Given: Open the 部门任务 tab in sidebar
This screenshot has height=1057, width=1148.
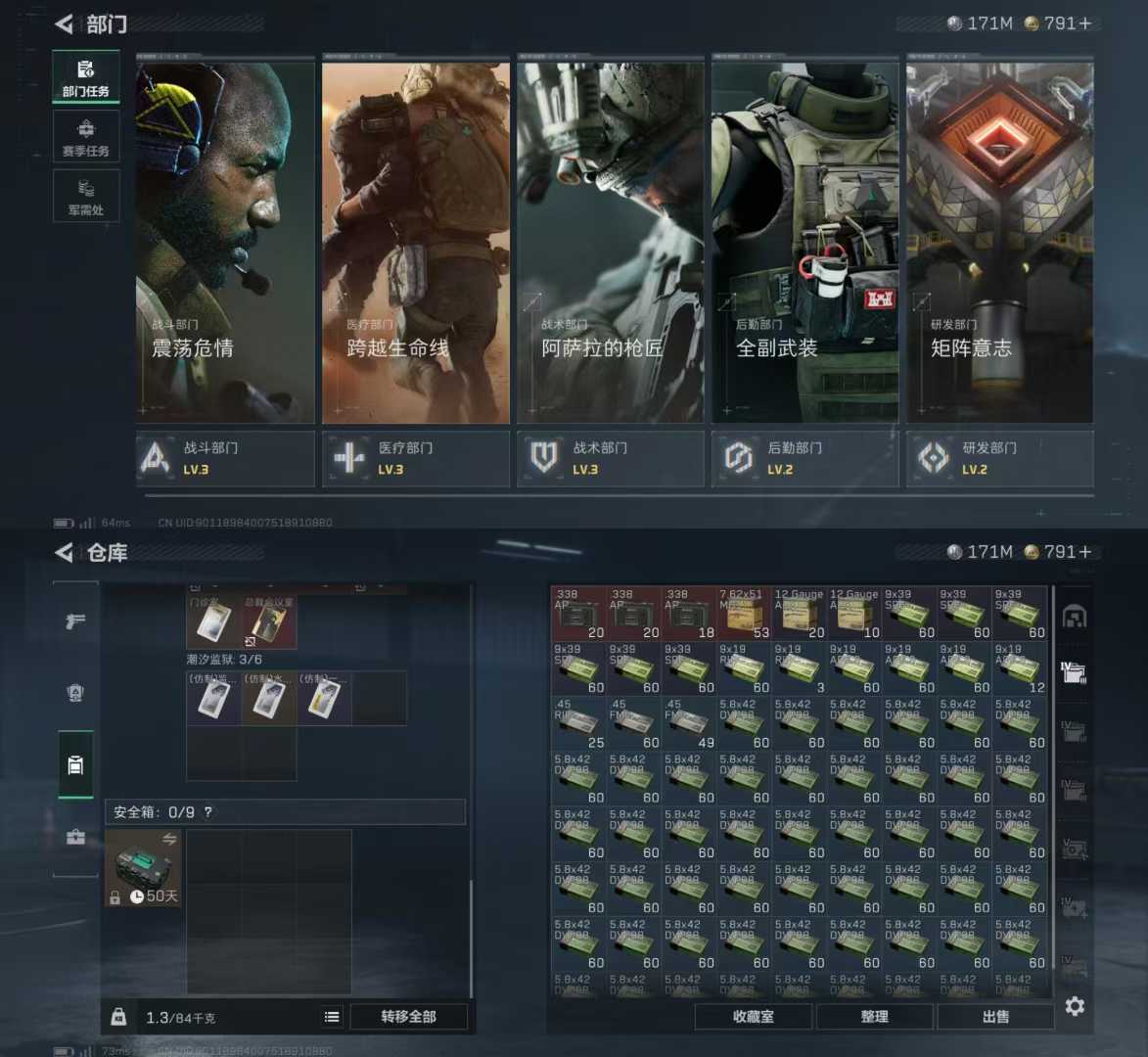Looking at the screenshot, I should click(x=86, y=77).
